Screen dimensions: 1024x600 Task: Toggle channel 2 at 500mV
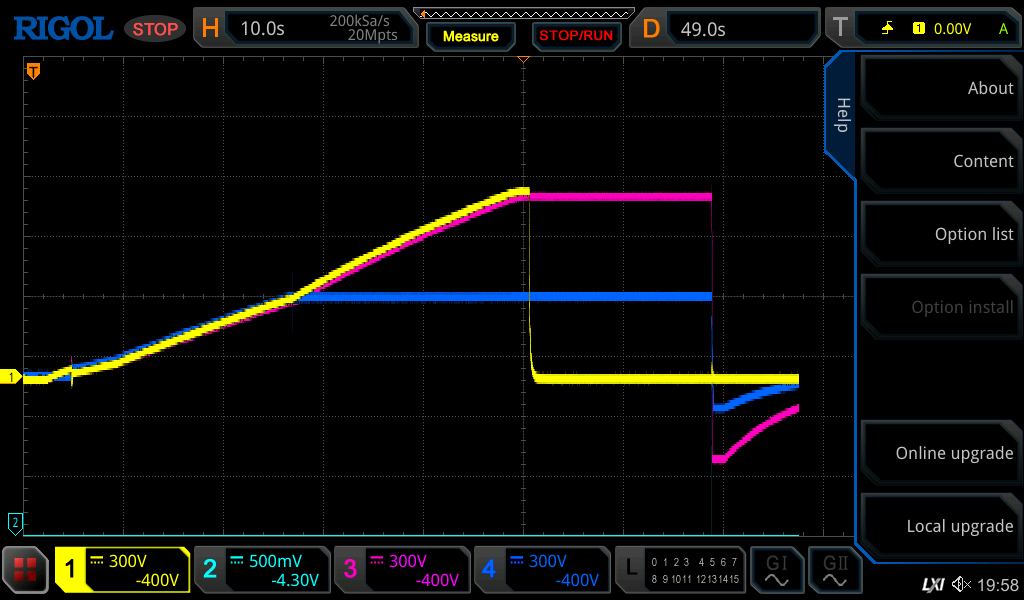[261, 570]
